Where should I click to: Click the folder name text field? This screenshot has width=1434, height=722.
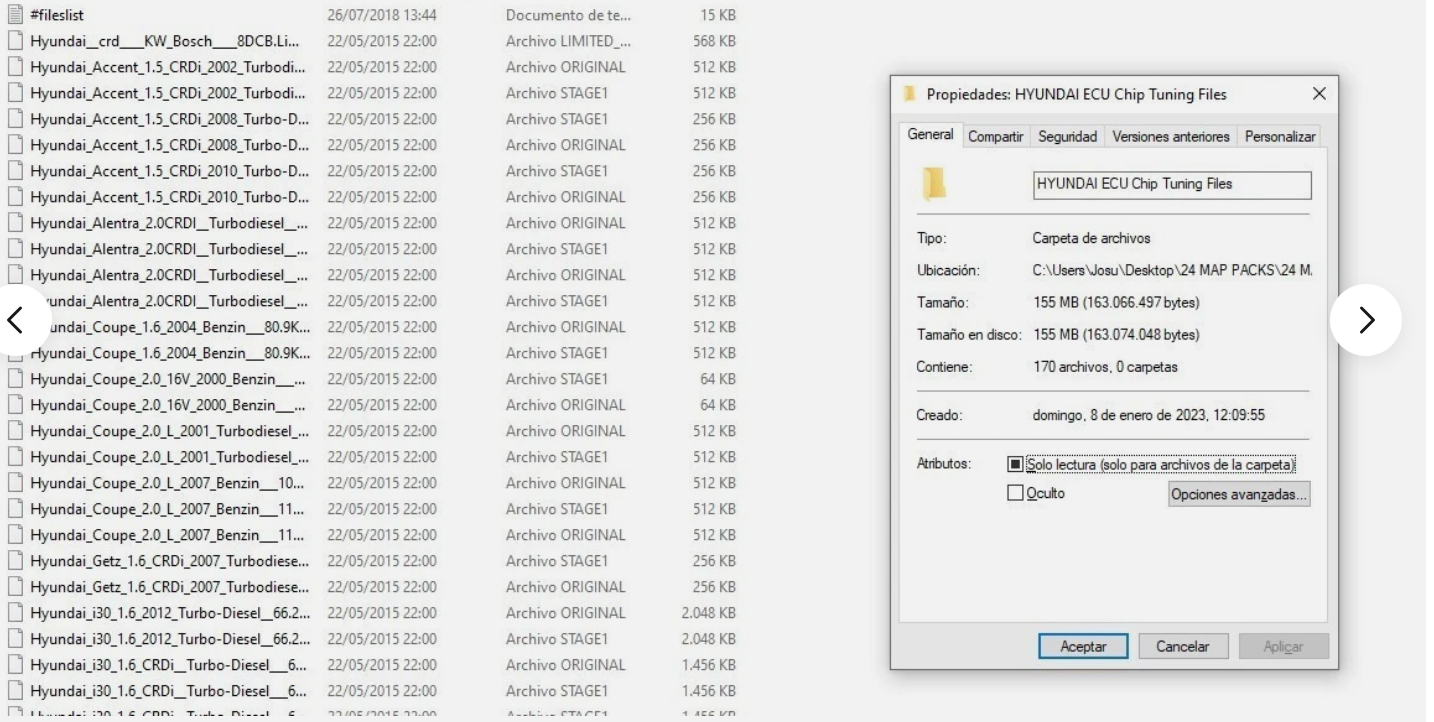pos(1170,185)
